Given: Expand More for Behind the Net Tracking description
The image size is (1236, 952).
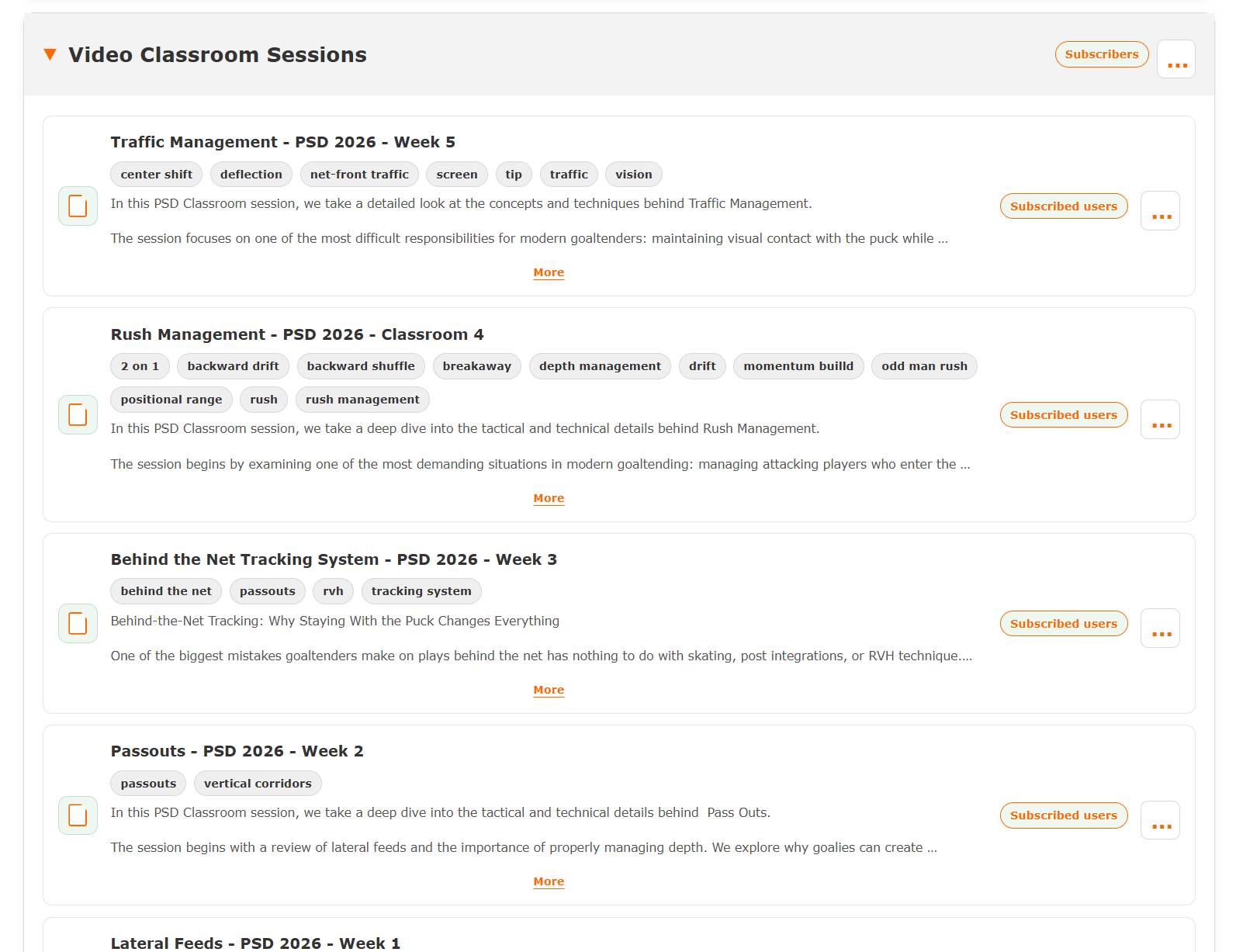Looking at the screenshot, I should (549, 690).
